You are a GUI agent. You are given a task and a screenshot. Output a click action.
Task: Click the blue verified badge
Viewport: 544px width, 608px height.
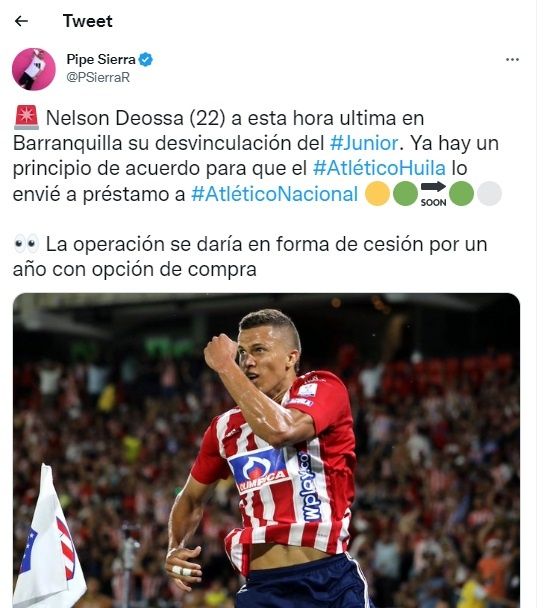click(146, 60)
